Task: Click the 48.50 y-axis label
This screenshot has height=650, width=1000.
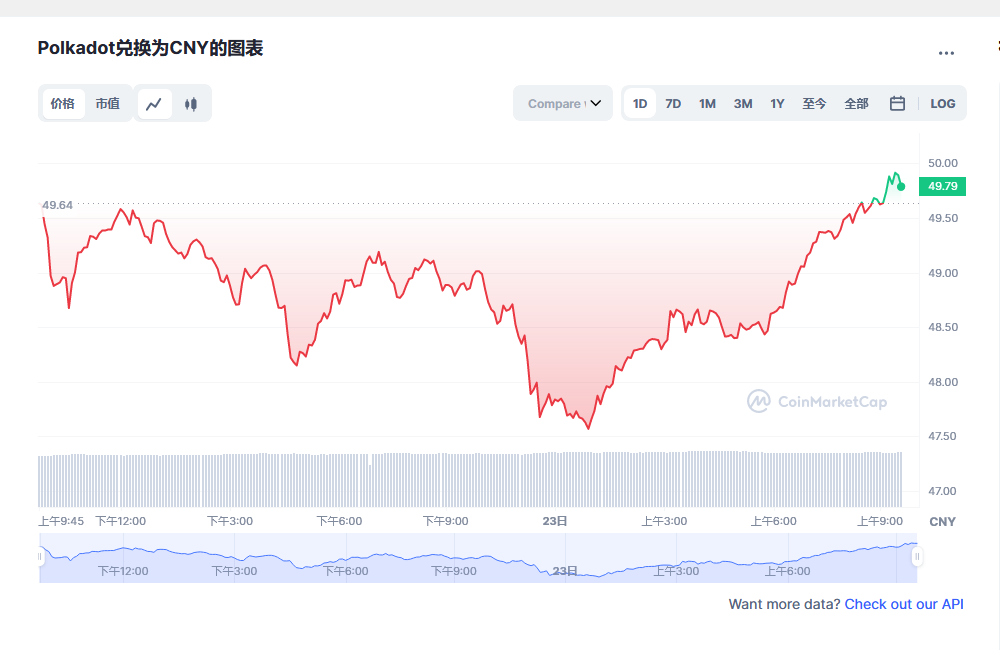Action: coord(943,327)
